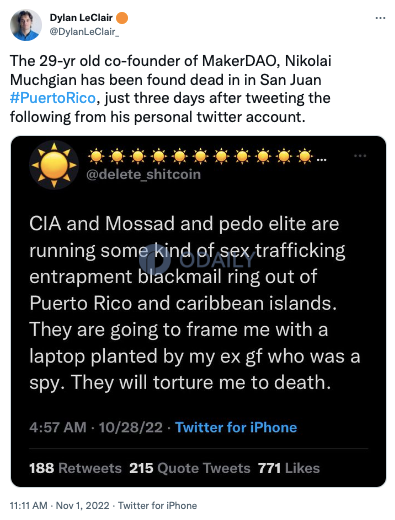Click the orange badge next to Dylan LeClair

pos(122,18)
